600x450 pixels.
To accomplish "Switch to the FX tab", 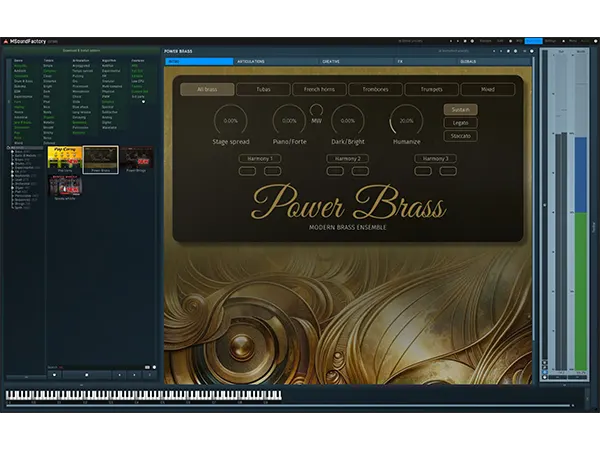I will (x=426, y=61).
